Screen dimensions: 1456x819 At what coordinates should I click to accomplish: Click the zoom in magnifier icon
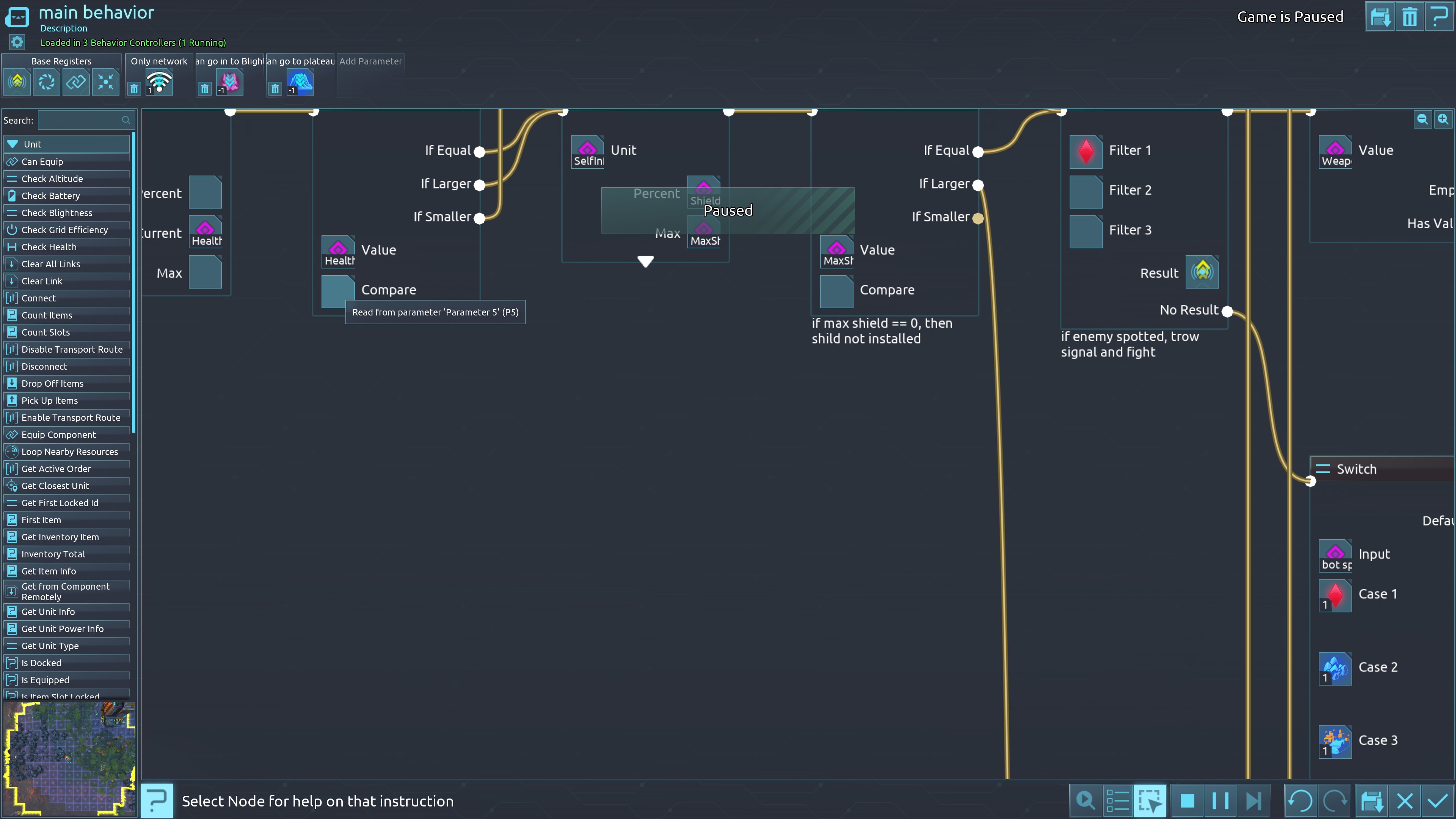pyautogui.click(x=1443, y=119)
